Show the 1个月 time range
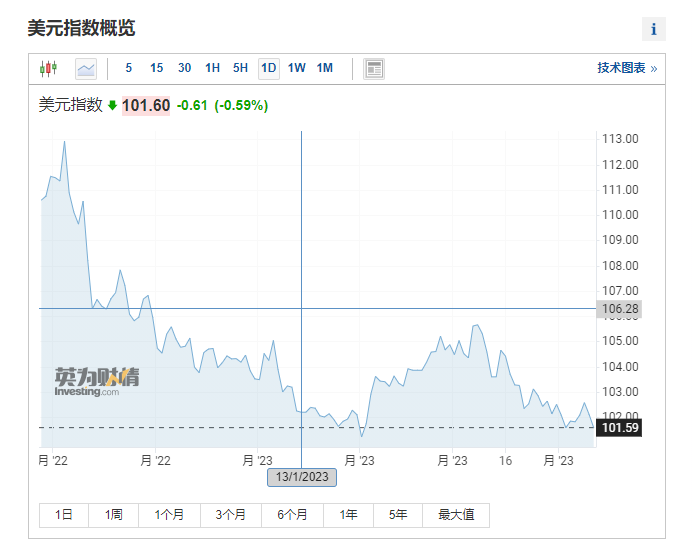 169,515
